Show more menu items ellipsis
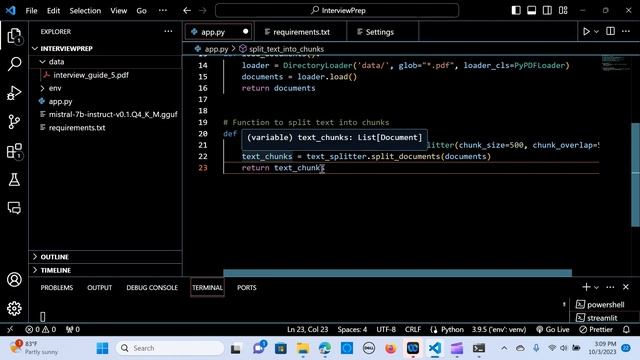 tap(162, 11)
